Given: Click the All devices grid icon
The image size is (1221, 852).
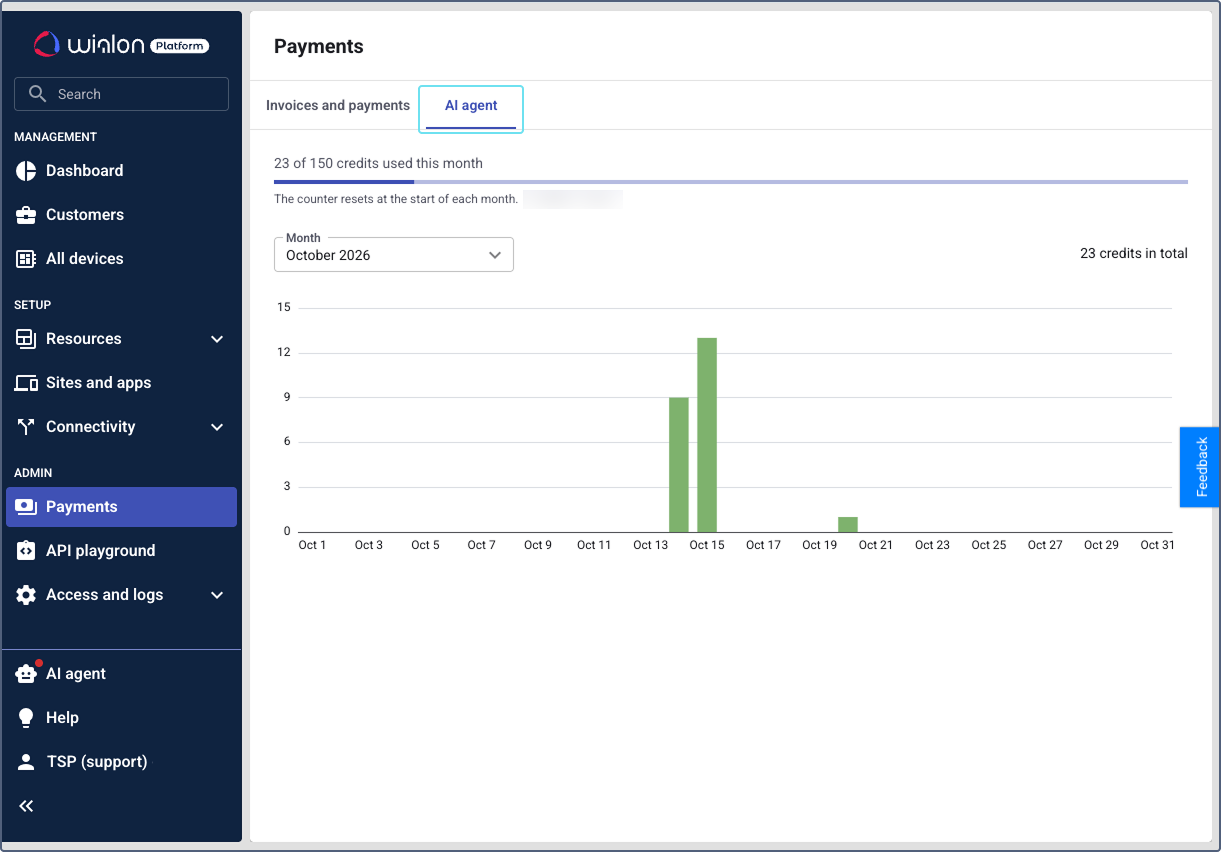Looking at the screenshot, I should tap(26, 259).
